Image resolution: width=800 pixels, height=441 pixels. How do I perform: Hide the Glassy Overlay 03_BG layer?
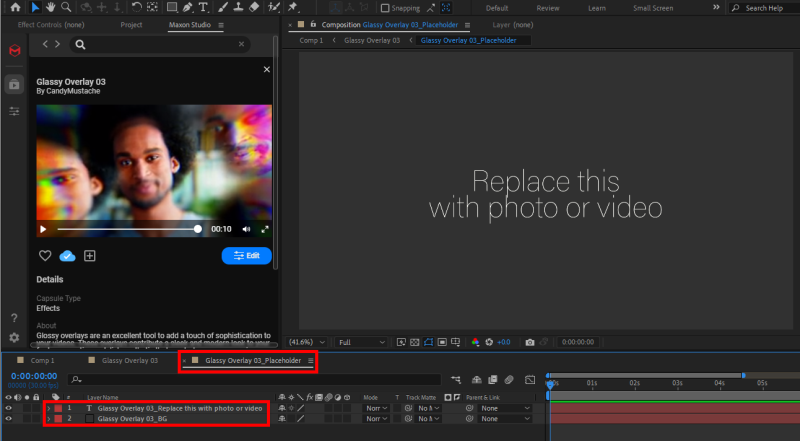(x=9, y=419)
